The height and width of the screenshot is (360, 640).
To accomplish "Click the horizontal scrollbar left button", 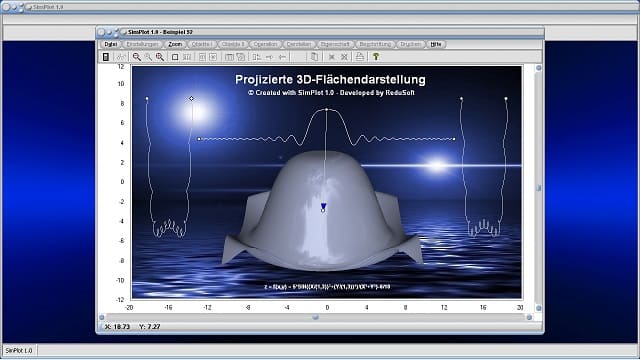I will click(x=102, y=317).
